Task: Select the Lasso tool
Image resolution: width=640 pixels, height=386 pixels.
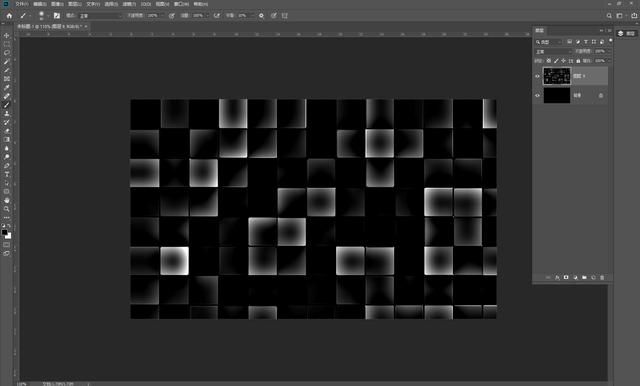Action: coord(7,53)
